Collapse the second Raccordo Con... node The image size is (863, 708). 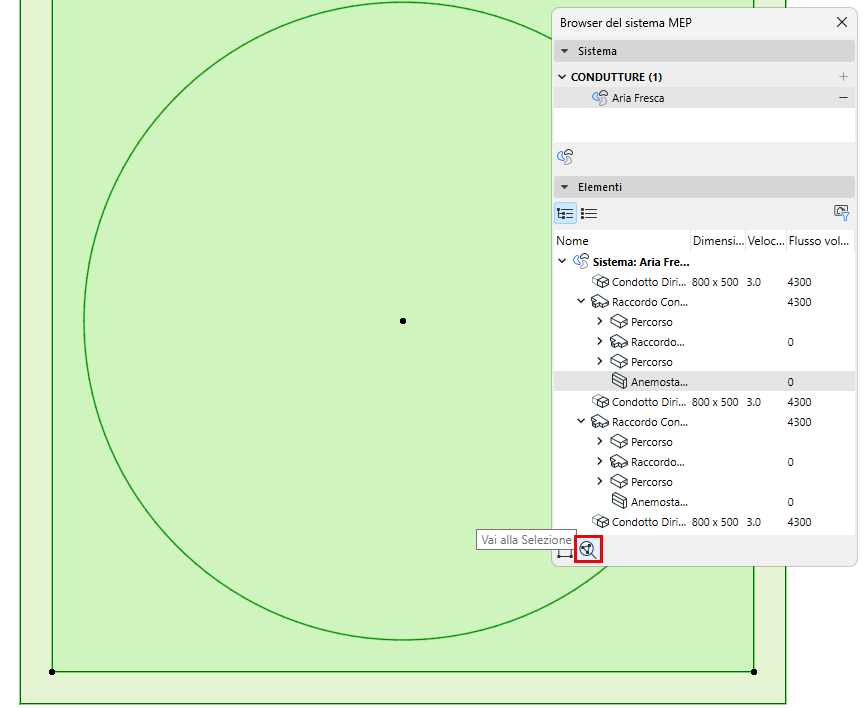click(581, 421)
